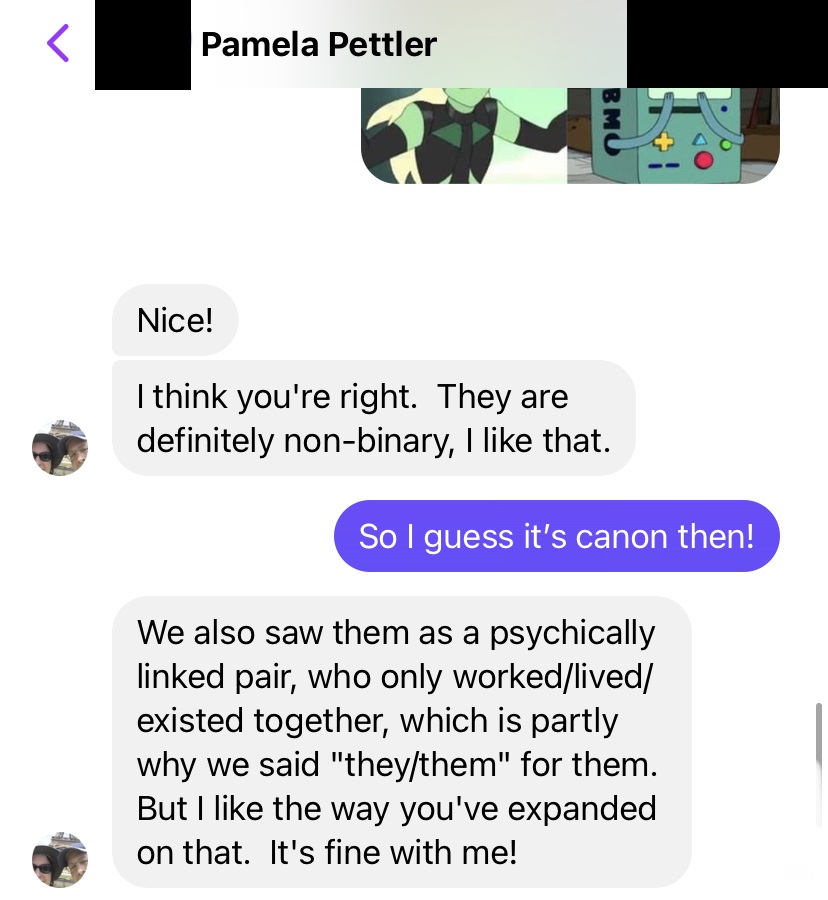828x900 pixels.
Task: Tap the black redacted box left of name
Action: tap(143, 44)
